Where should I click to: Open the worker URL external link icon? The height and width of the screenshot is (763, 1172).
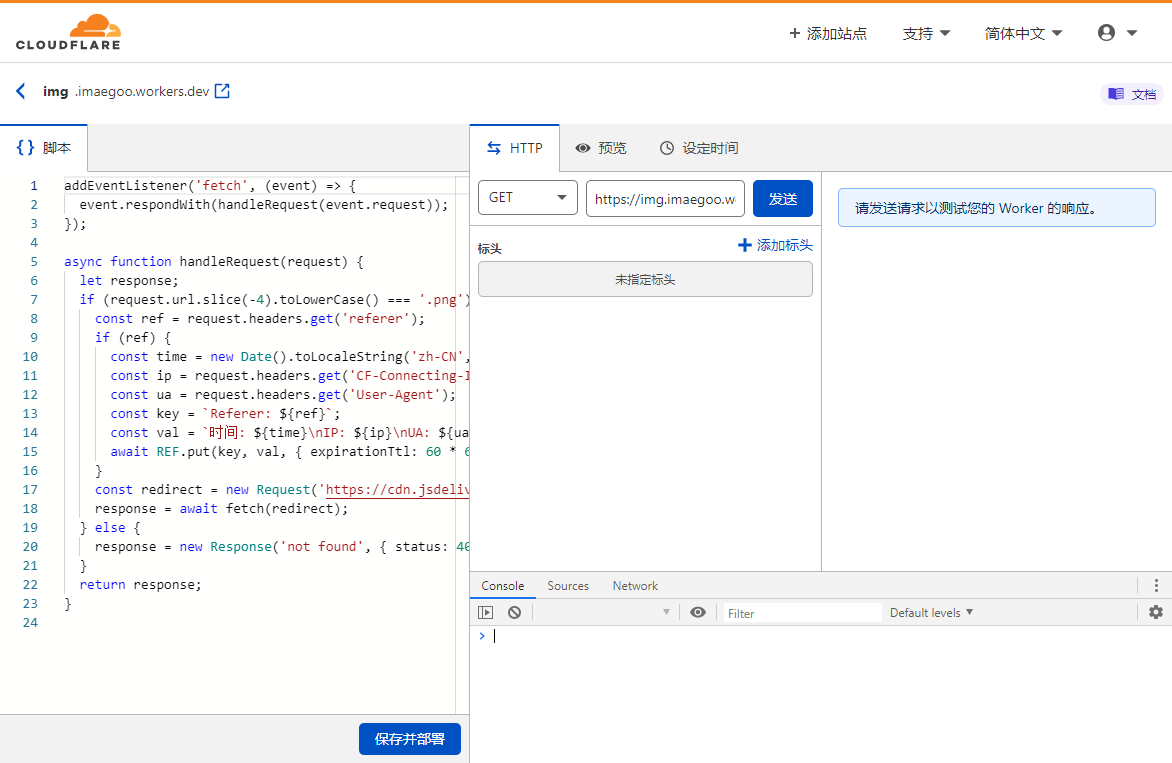coord(222,91)
